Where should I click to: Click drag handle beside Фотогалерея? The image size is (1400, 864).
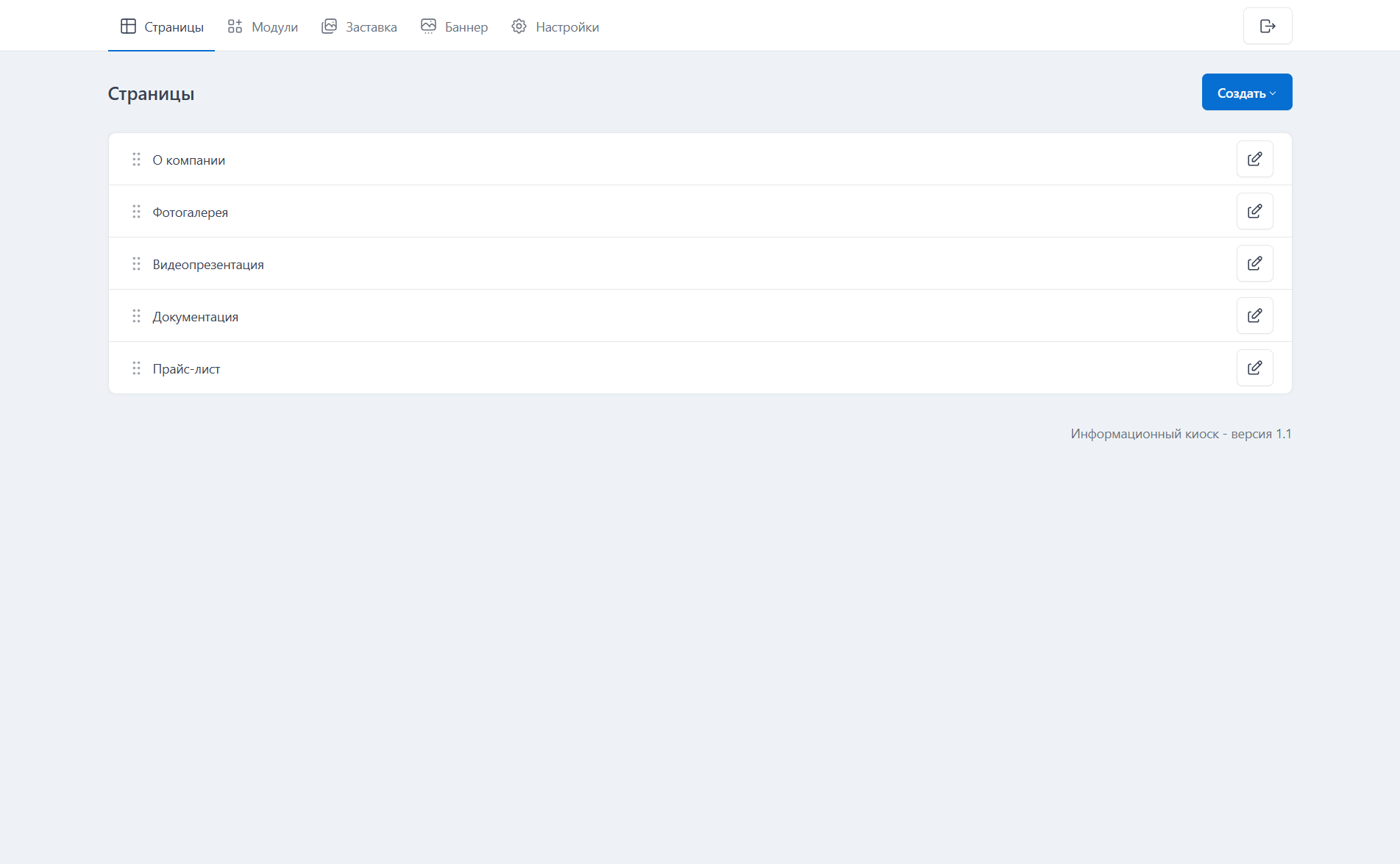pyautogui.click(x=136, y=212)
